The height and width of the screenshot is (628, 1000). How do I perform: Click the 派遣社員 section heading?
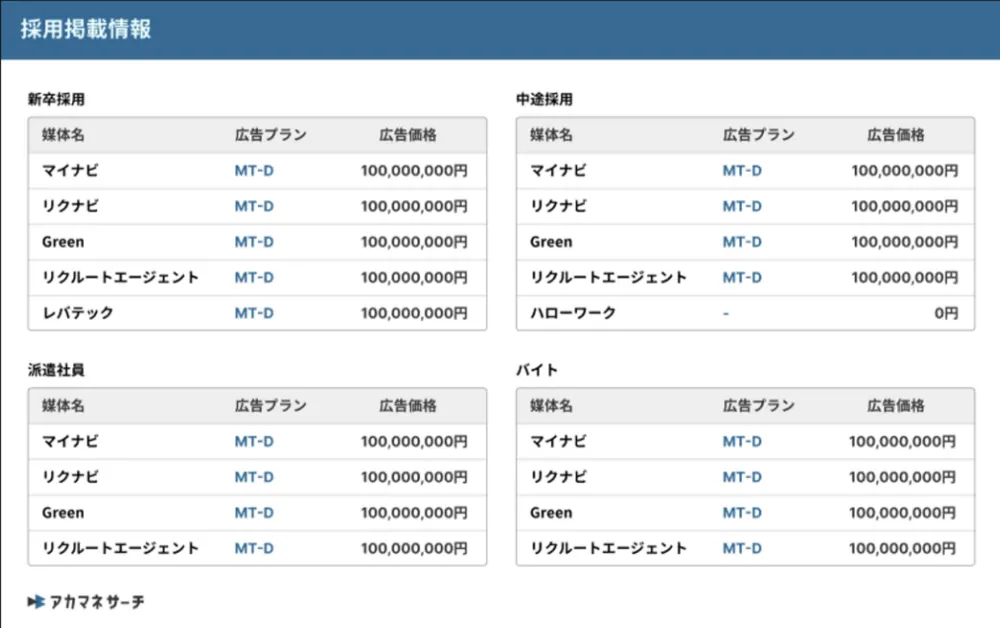(x=56, y=370)
